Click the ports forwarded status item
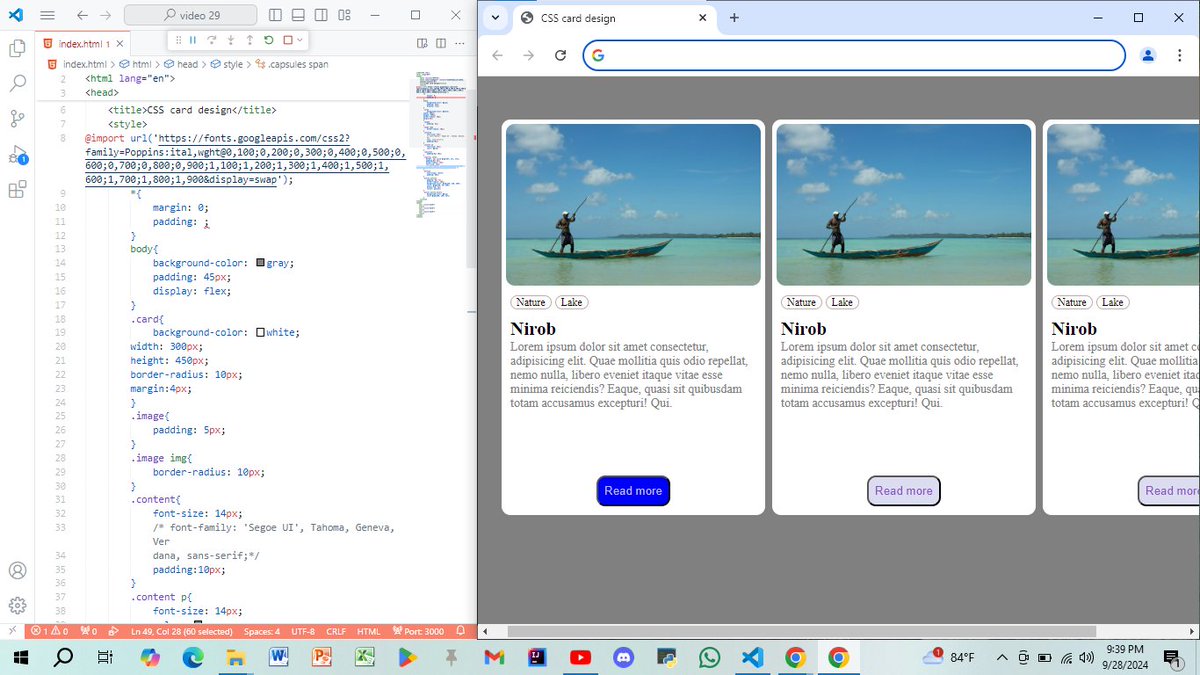The image size is (1200, 675). 88,631
